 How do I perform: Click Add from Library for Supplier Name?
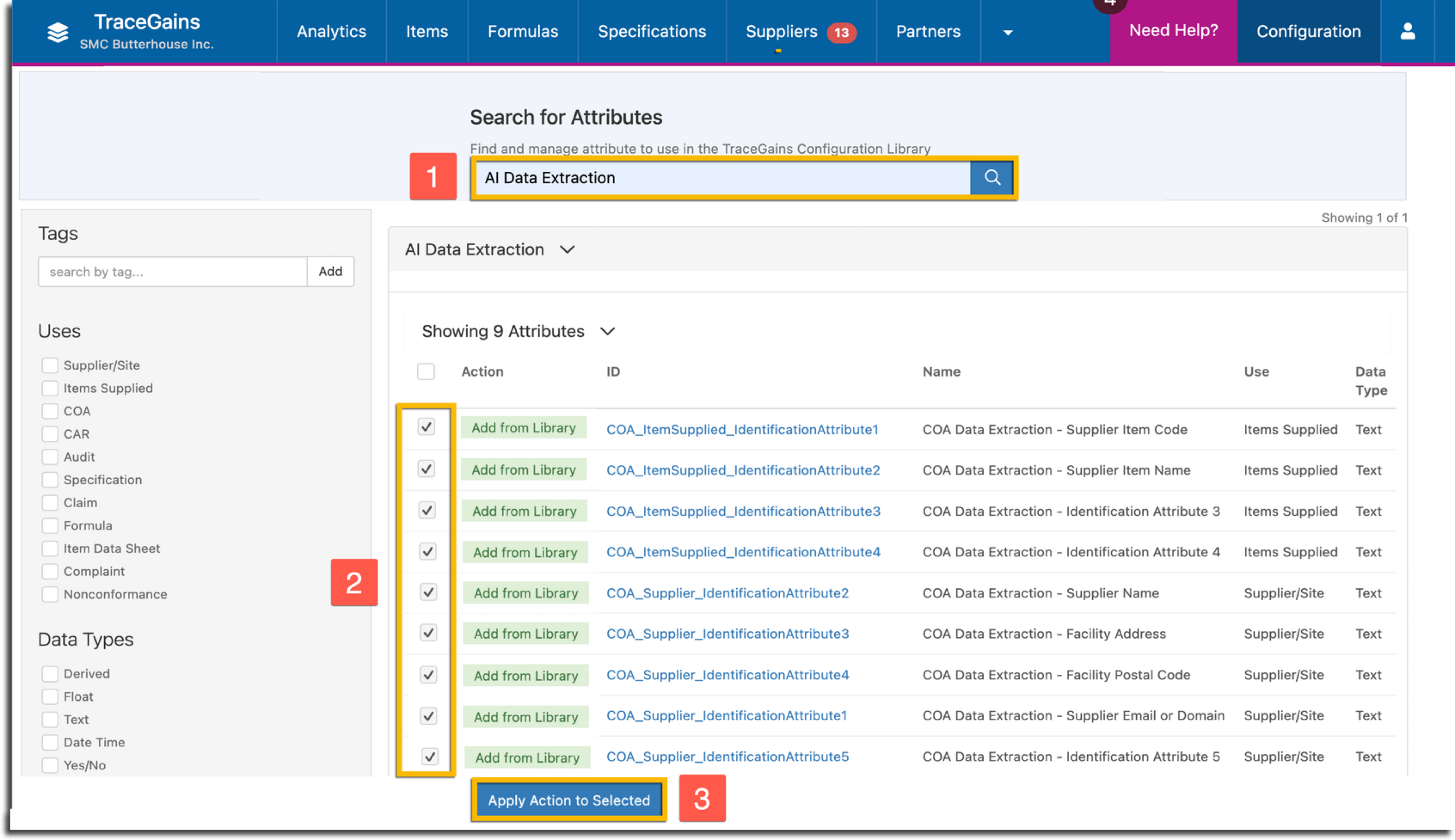tap(526, 593)
